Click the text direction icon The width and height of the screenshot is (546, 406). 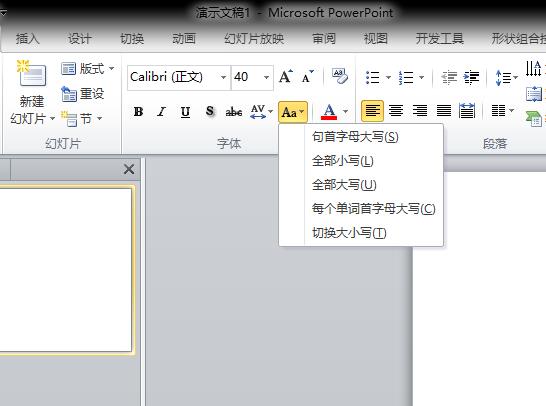coord(534,68)
